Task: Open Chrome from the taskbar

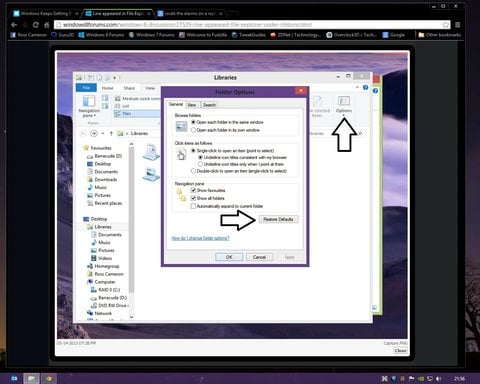Action: [x=49, y=378]
